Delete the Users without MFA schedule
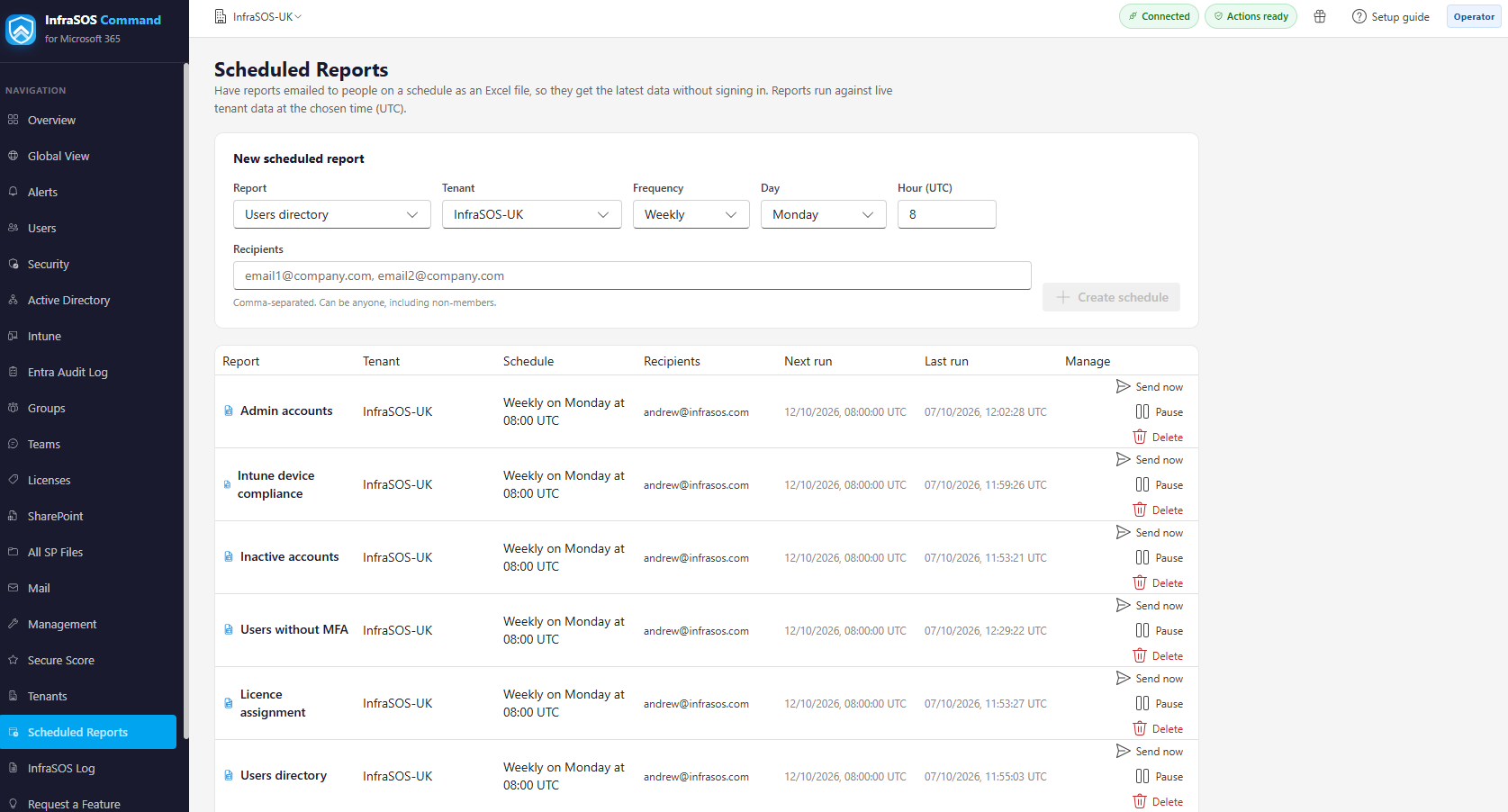This screenshot has height=812, width=1508. point(1158,655)
